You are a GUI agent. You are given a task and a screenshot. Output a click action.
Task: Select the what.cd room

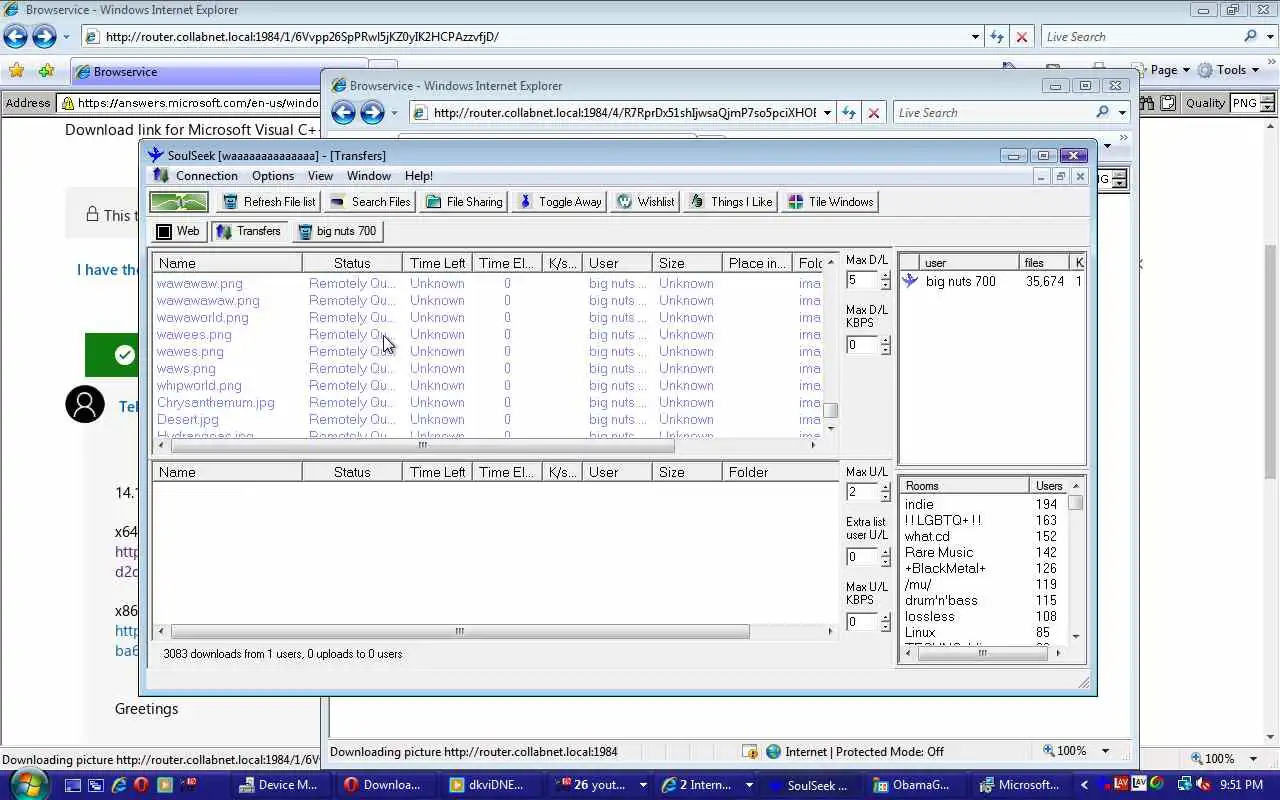[927, 536]
